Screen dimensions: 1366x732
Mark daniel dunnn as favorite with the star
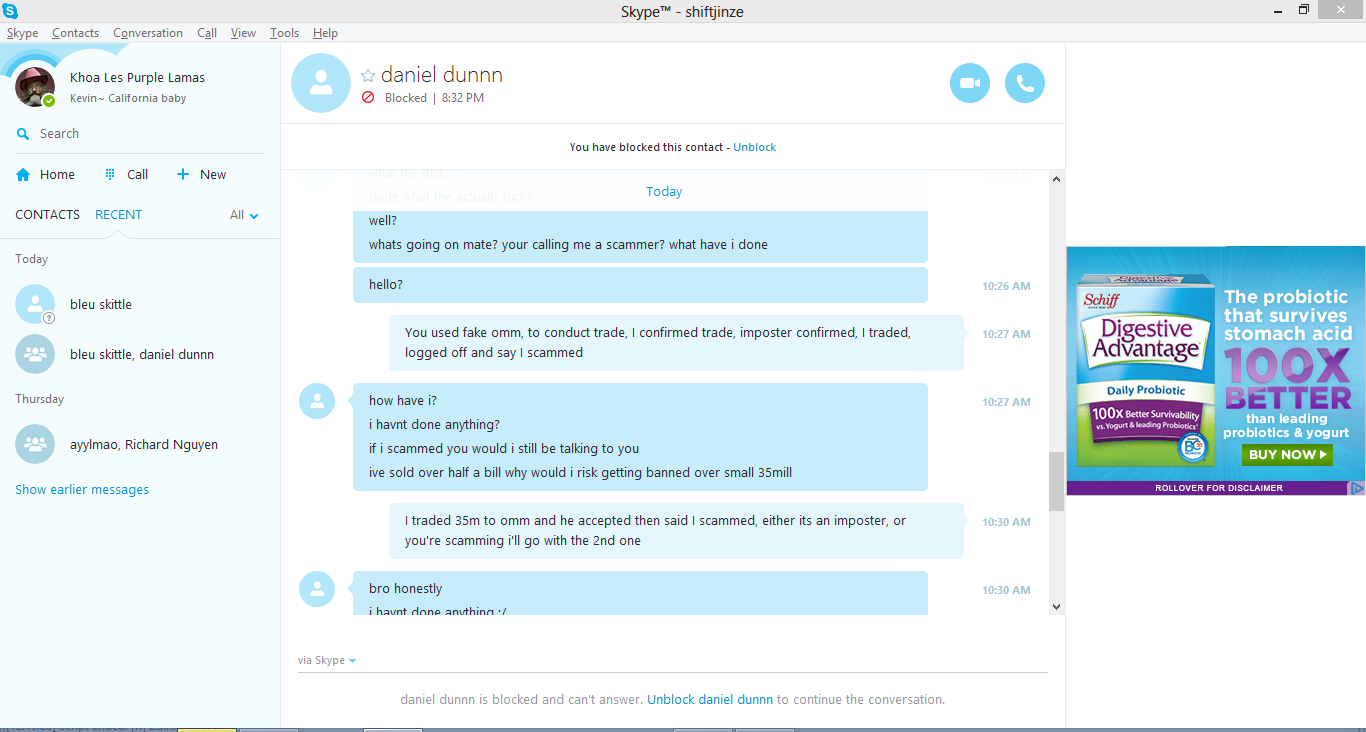pyautogui.click(x=368, y=76)
